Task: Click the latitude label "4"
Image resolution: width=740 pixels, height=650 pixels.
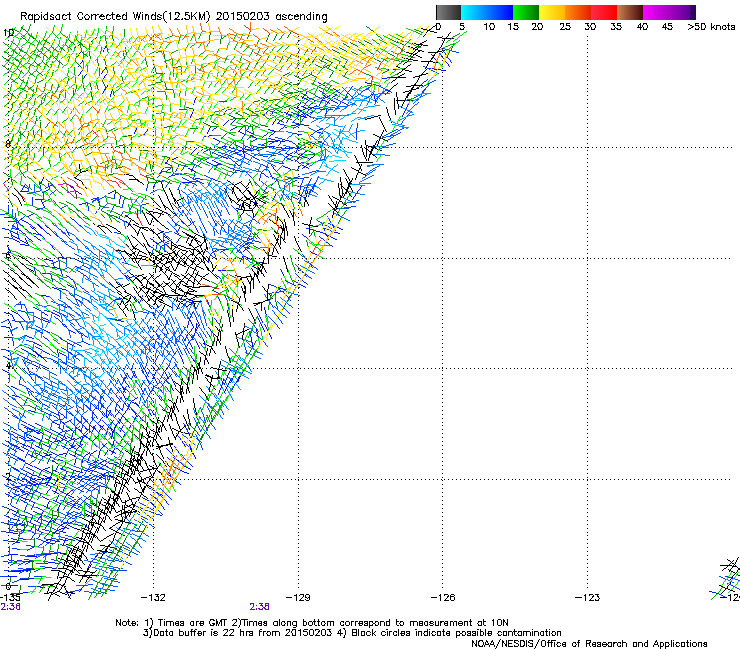Action: 8,366
